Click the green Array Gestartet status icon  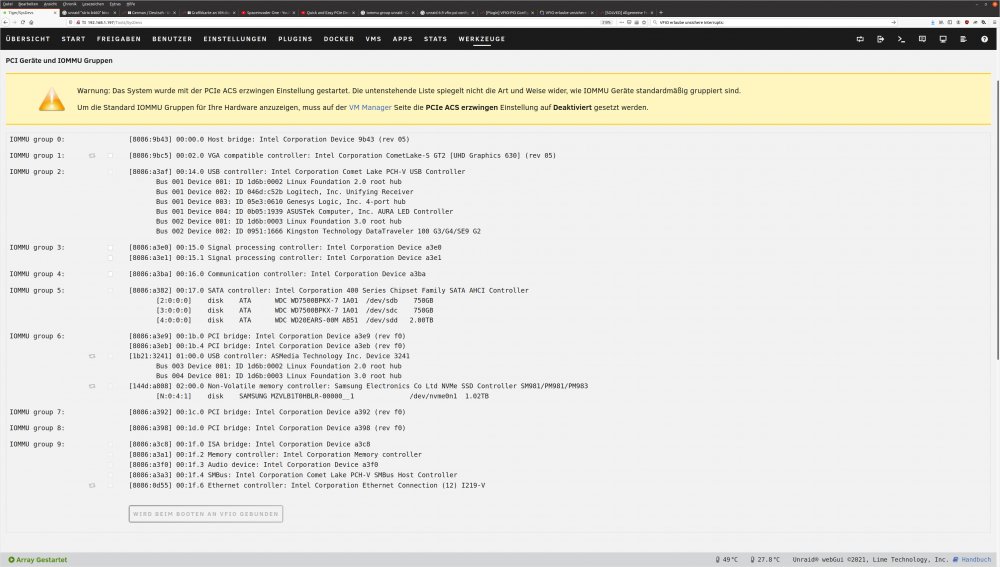coord(11,559)
